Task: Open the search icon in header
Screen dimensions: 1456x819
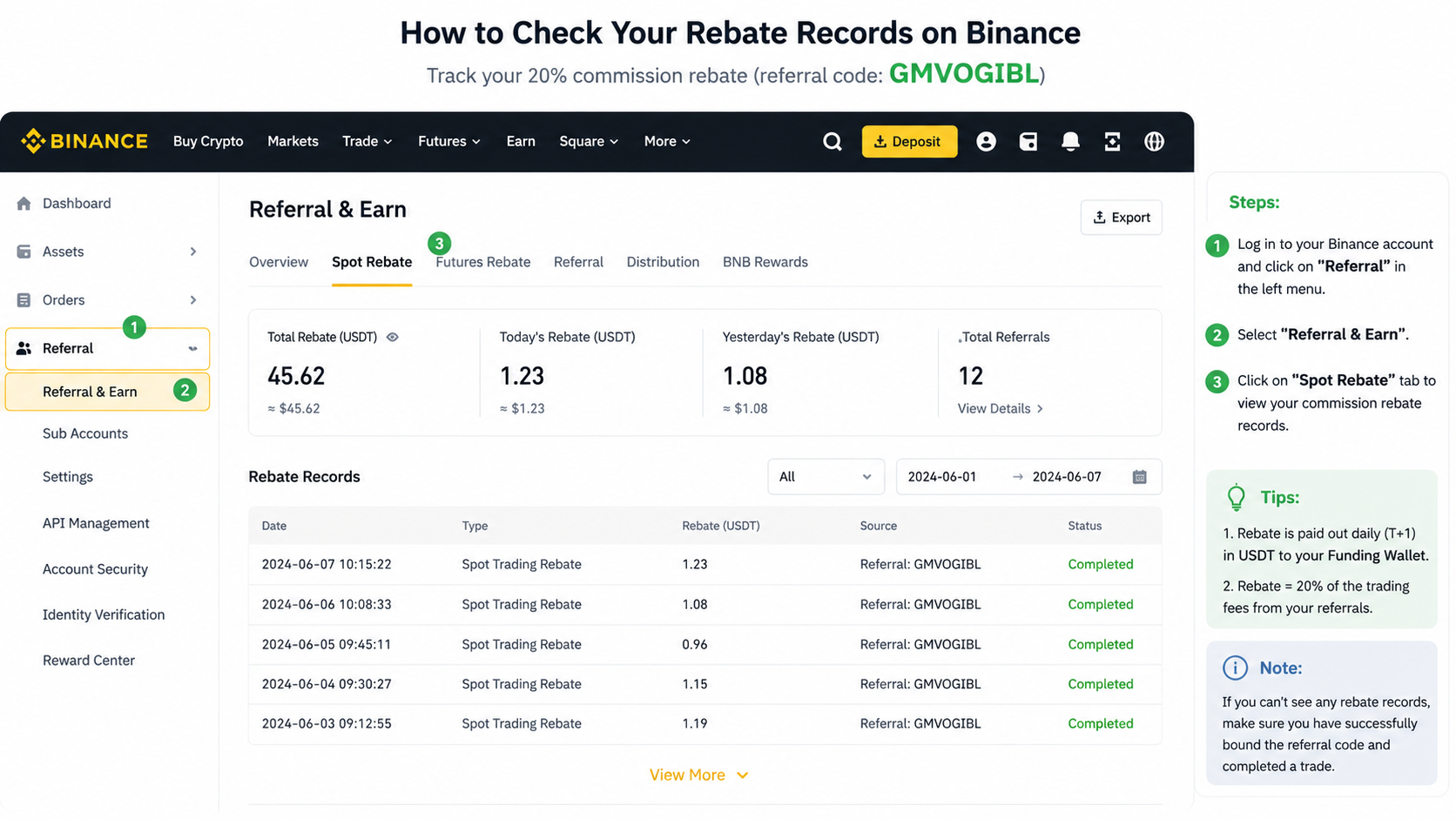Action: point(832,141)
